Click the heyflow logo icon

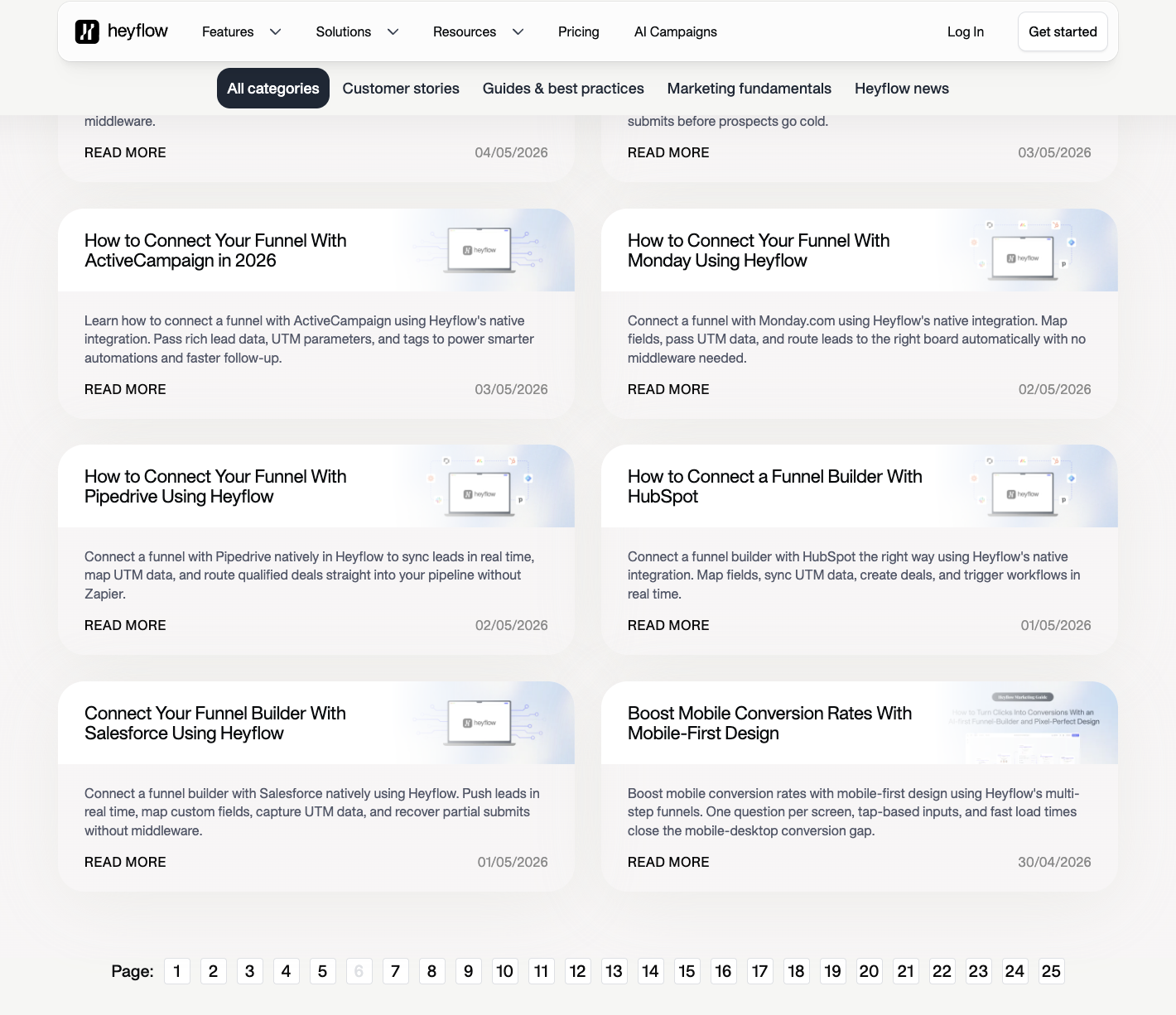[x=87, y=31]
